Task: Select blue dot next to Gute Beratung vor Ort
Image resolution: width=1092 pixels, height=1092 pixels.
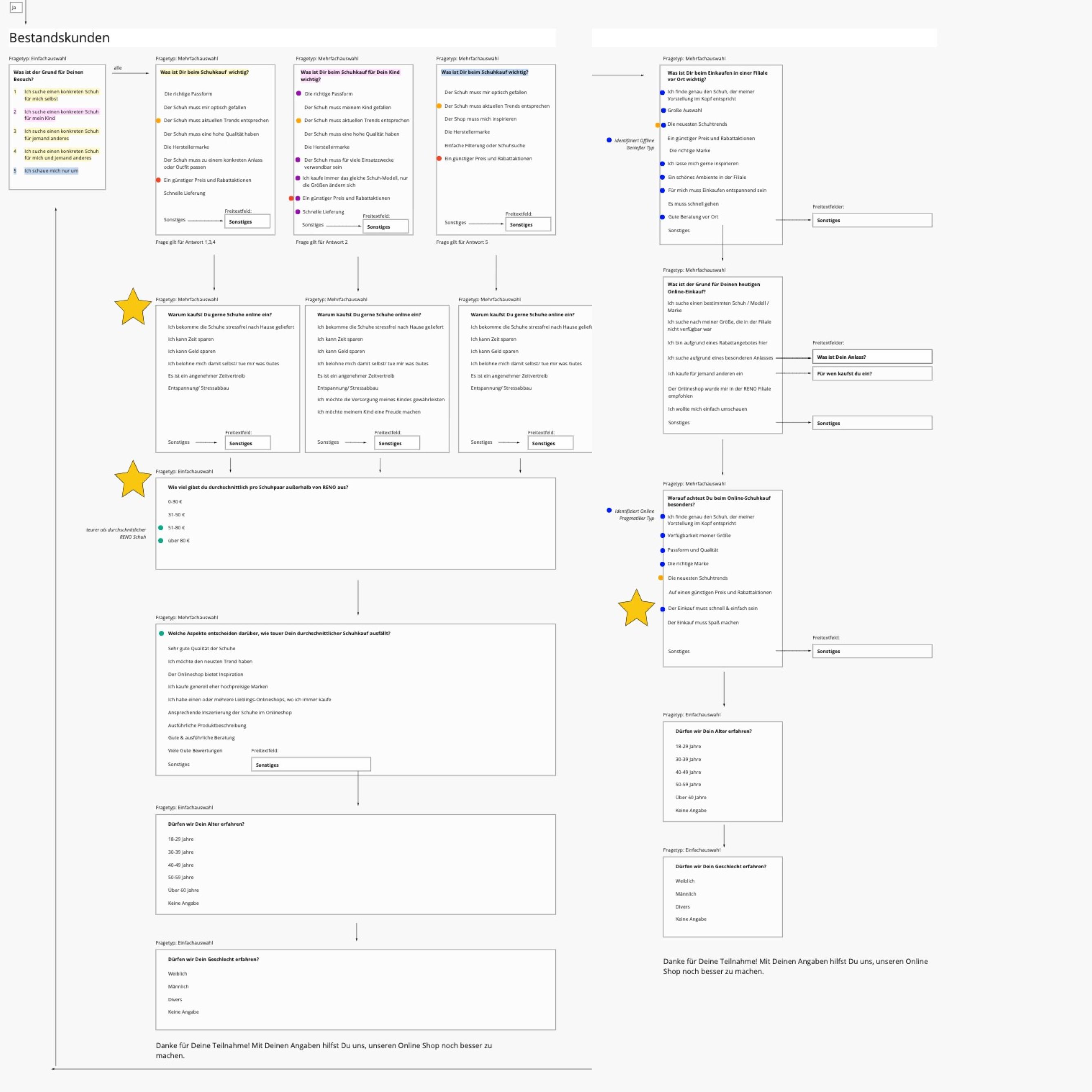Action: pos(663,217)
